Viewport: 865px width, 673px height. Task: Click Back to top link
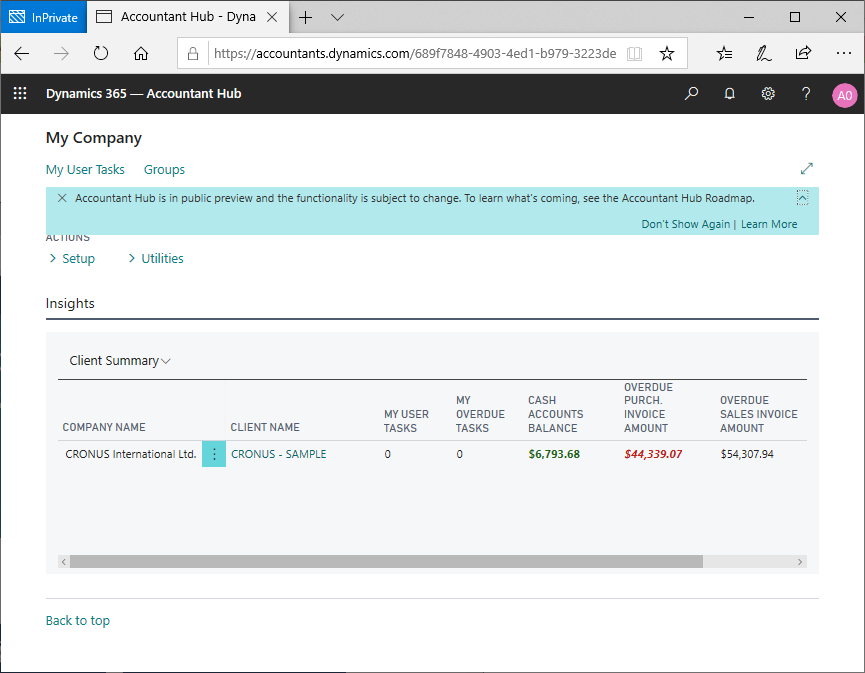[78, 621]
